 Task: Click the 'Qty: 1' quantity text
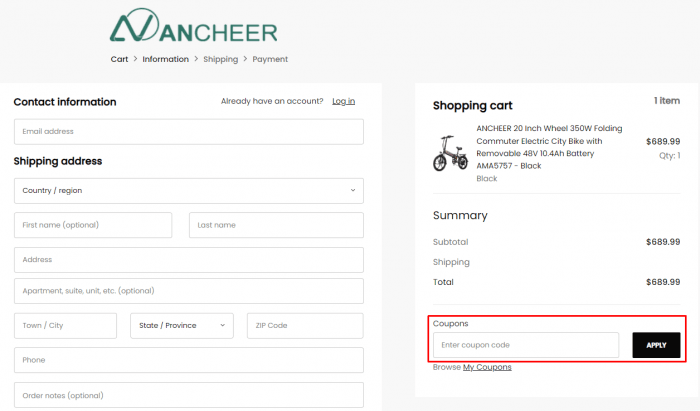(x=670, y=156)
